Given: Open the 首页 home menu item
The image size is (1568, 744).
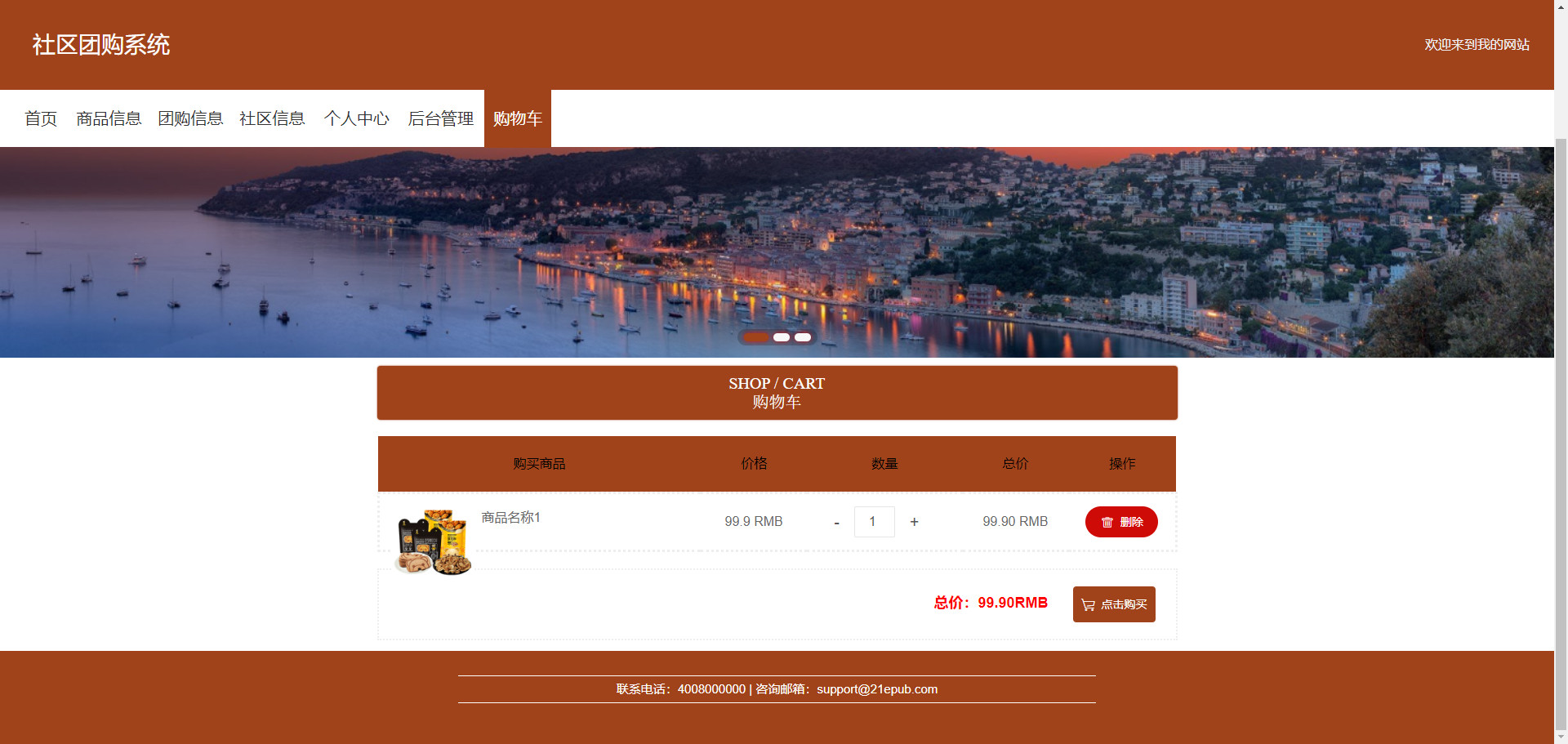Looking at the screenshot, I should click(x=41, y=118).
